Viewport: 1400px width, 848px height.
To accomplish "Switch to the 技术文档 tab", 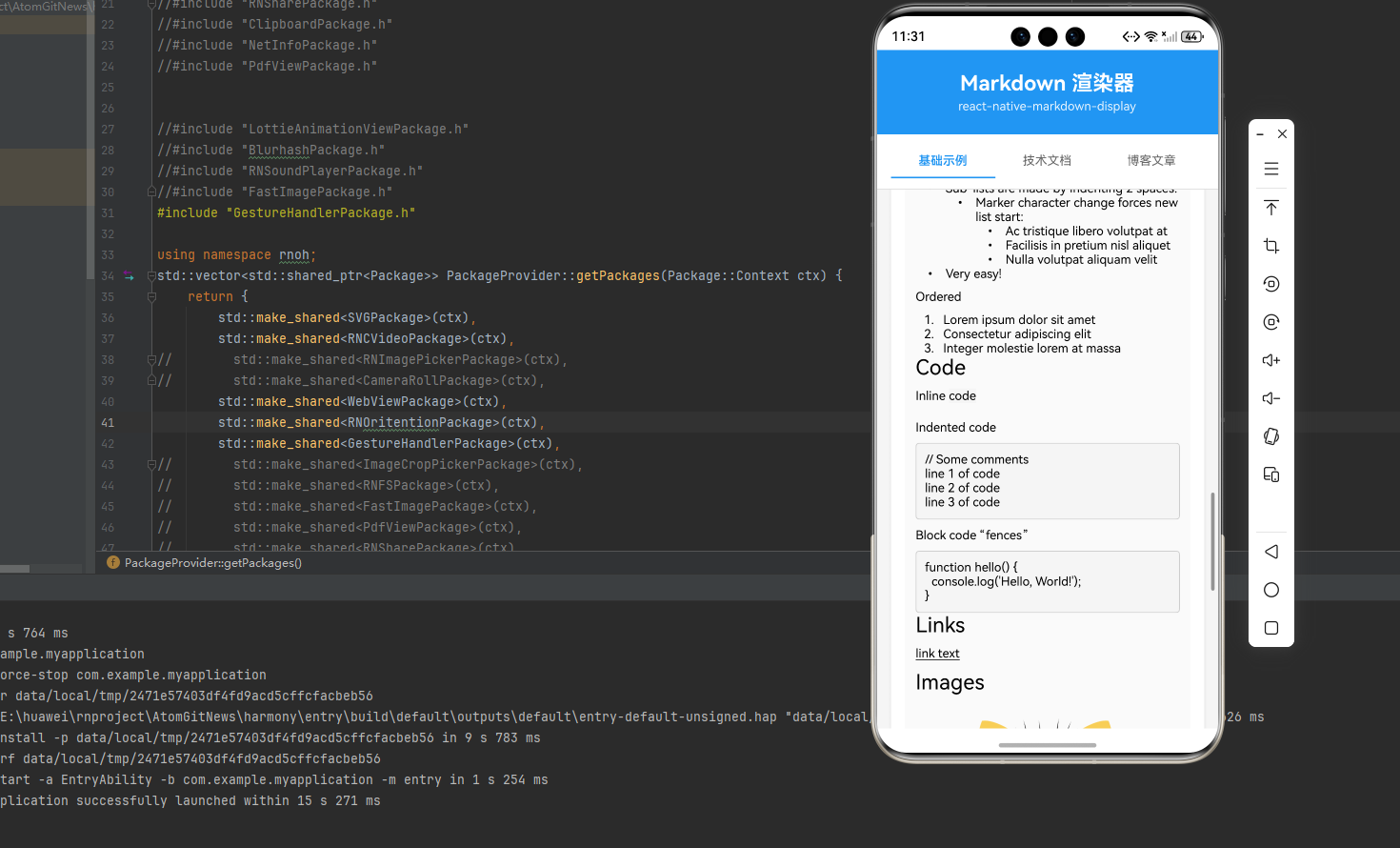I will tap(1047, 160).
